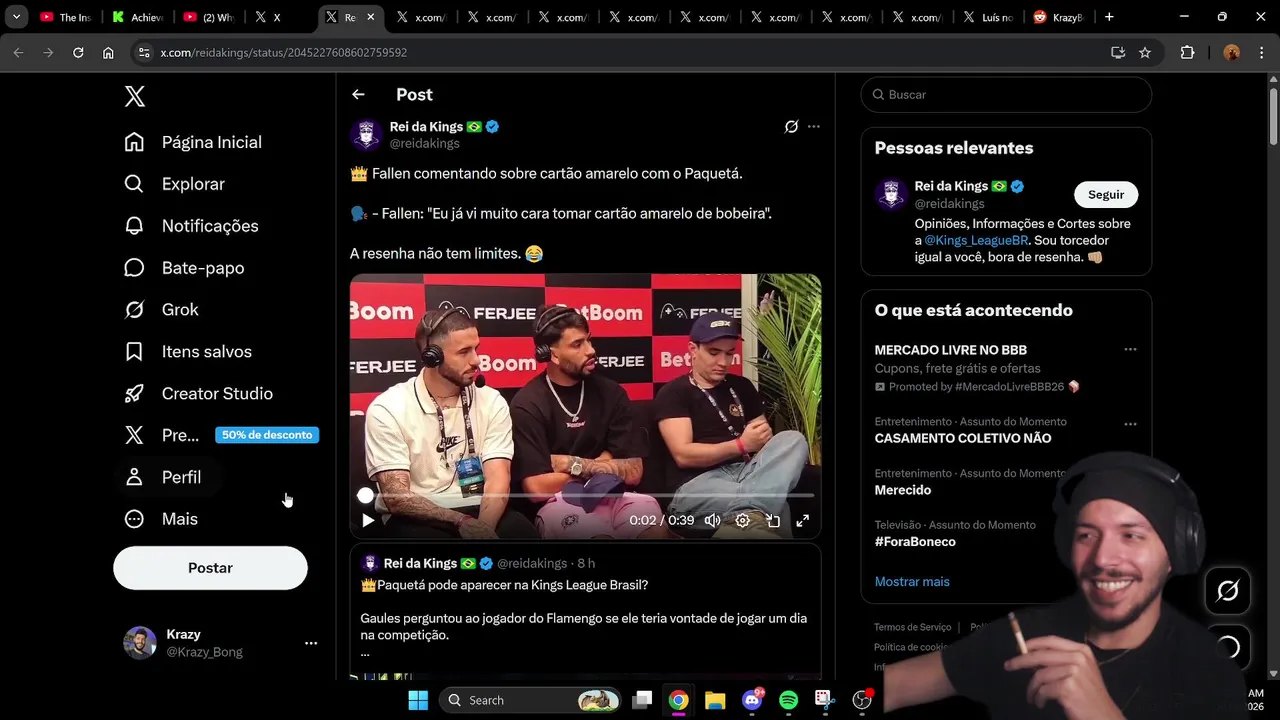Expand the video to fullscreen
1280x720 pixels.
pos(802,520)
